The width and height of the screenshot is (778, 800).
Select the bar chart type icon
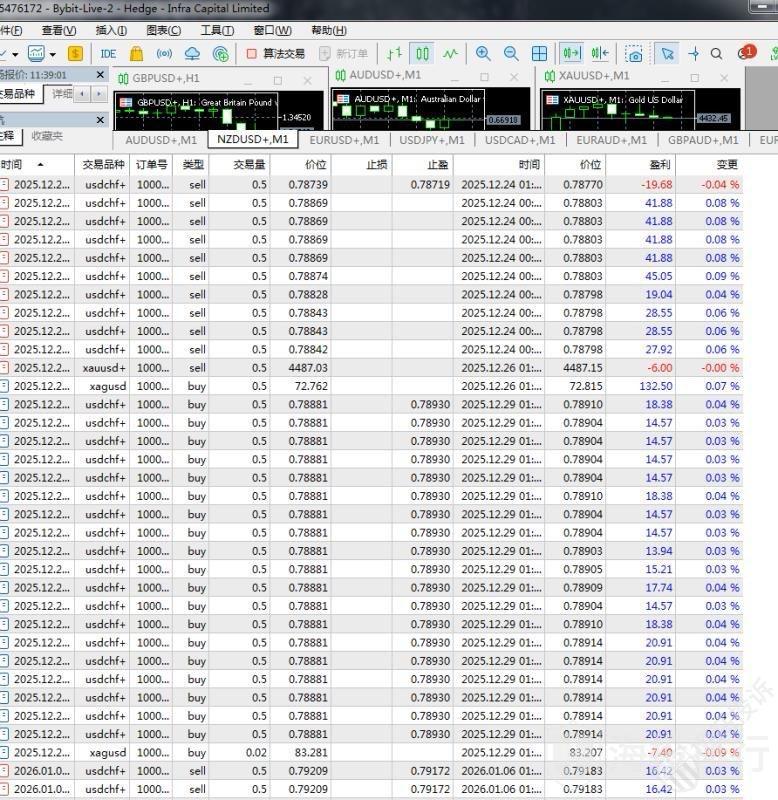coord(395,53)
